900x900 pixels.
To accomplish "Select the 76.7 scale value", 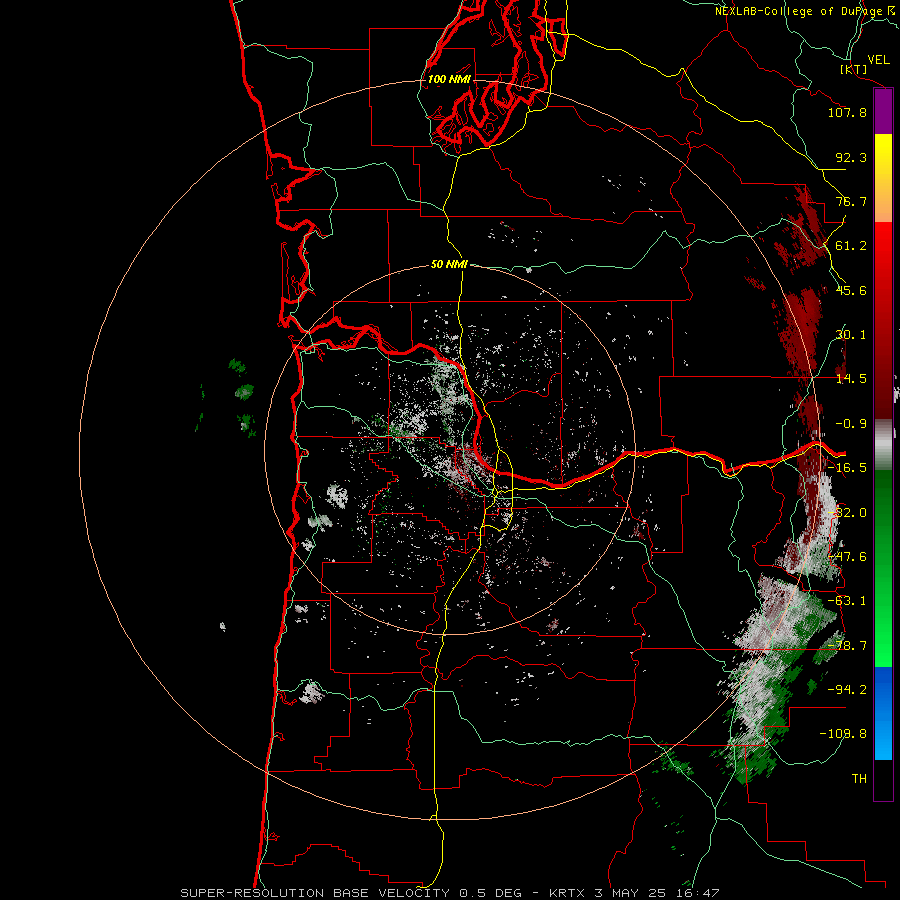I will [851, 201].
